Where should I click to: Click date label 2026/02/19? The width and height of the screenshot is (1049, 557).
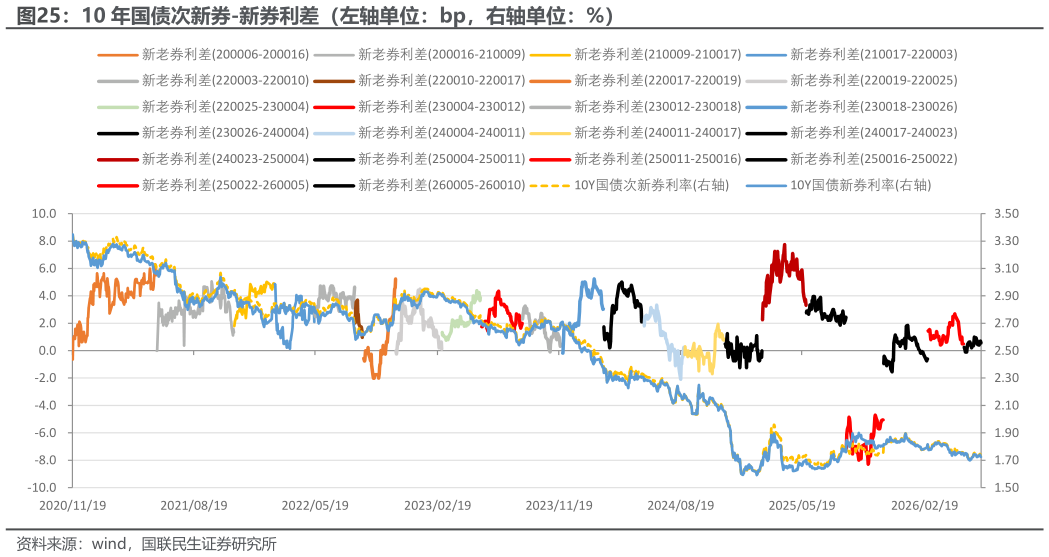point(925,506)
